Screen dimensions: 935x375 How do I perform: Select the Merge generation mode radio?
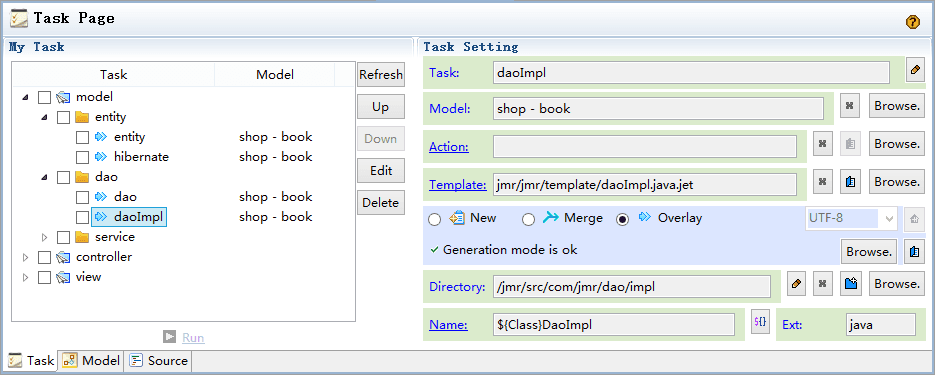point(528,219)
